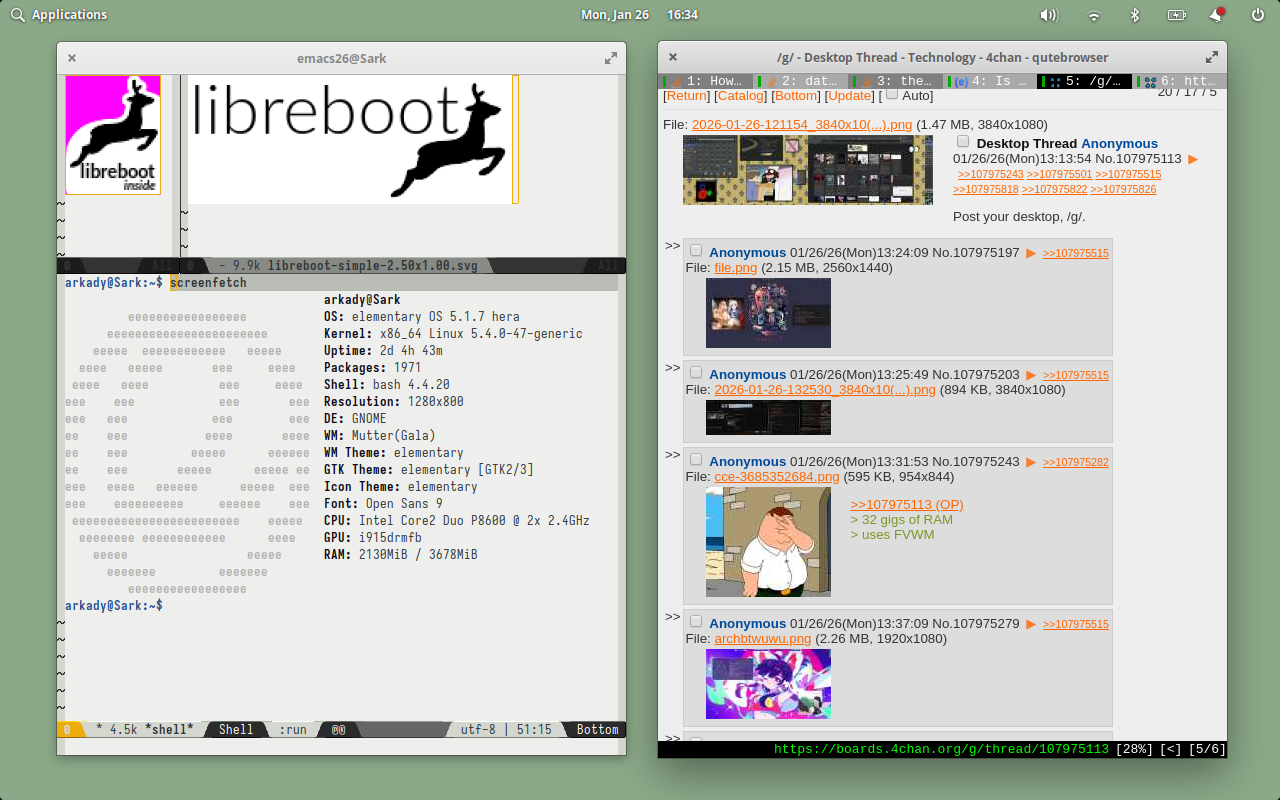Expand the Peter Griffin facepalm thumbnail
The image size is (1280, 800).
pos(768,542)
